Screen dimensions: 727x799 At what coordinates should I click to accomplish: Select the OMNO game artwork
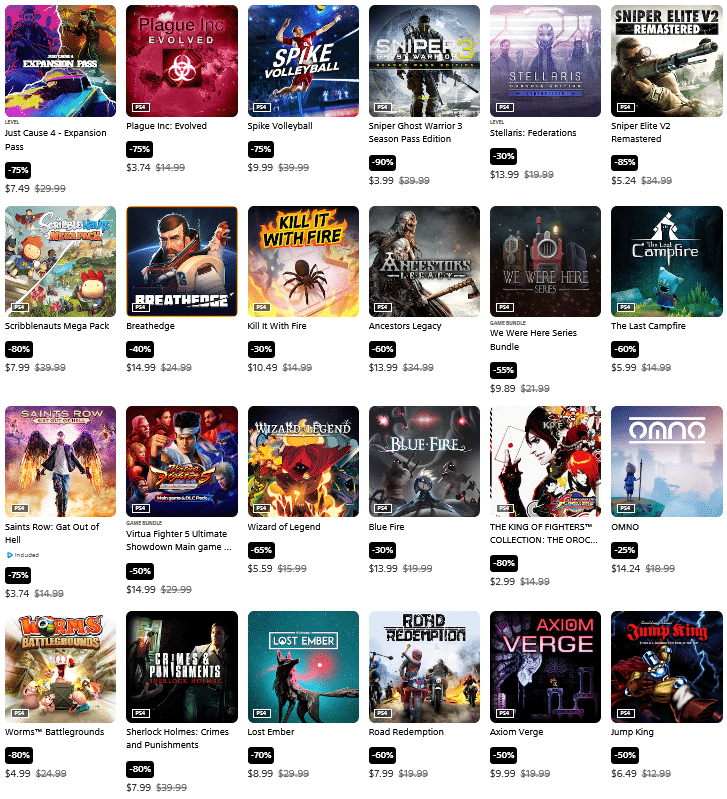tap(667, 462)
